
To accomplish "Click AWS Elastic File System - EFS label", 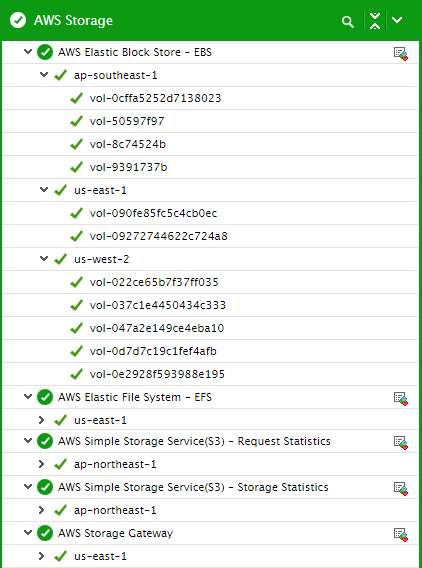I will click(x=135, y=397).
